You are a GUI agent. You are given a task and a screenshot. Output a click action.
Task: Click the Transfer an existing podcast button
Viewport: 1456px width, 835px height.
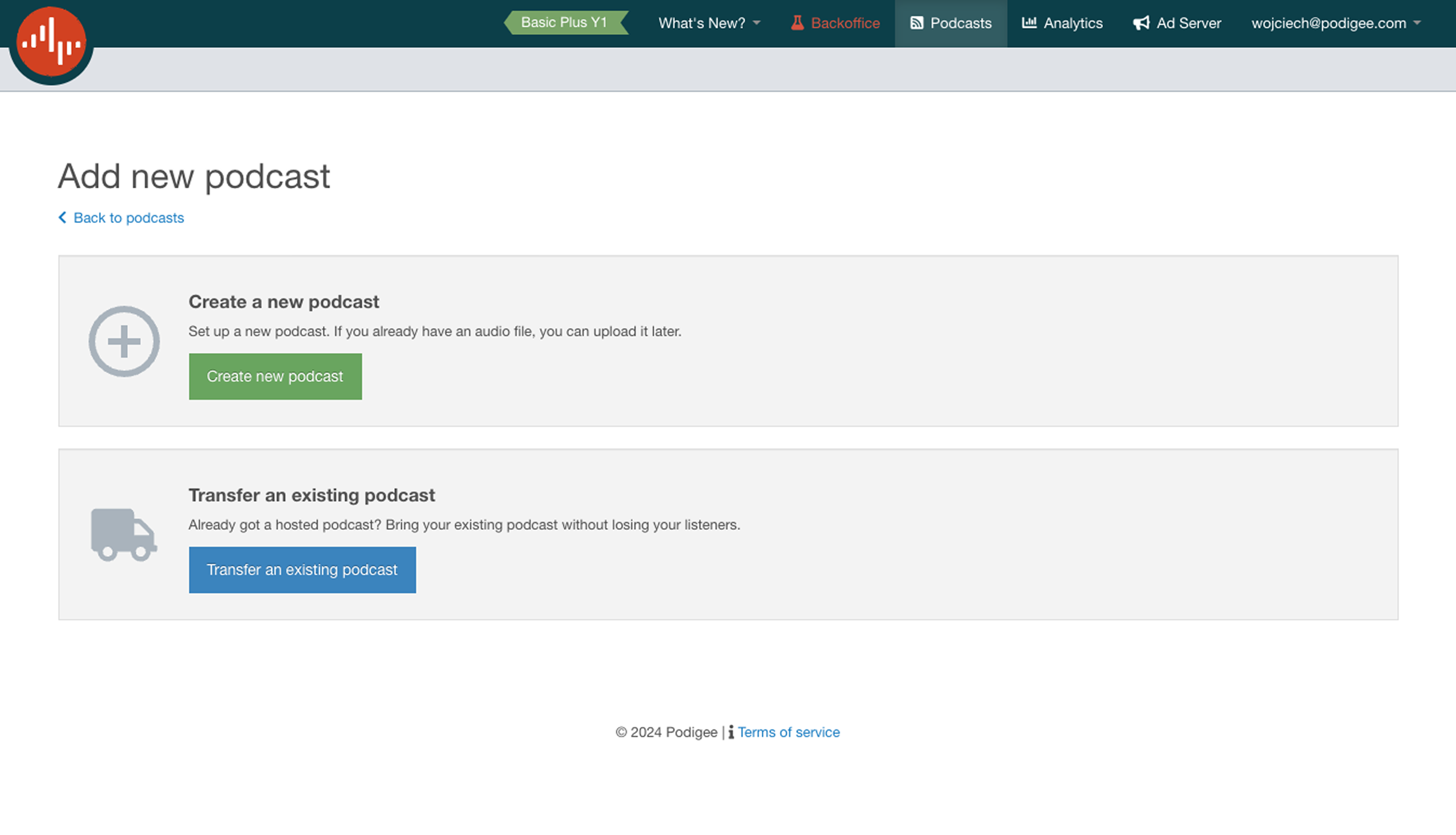(x=302, y=569)
